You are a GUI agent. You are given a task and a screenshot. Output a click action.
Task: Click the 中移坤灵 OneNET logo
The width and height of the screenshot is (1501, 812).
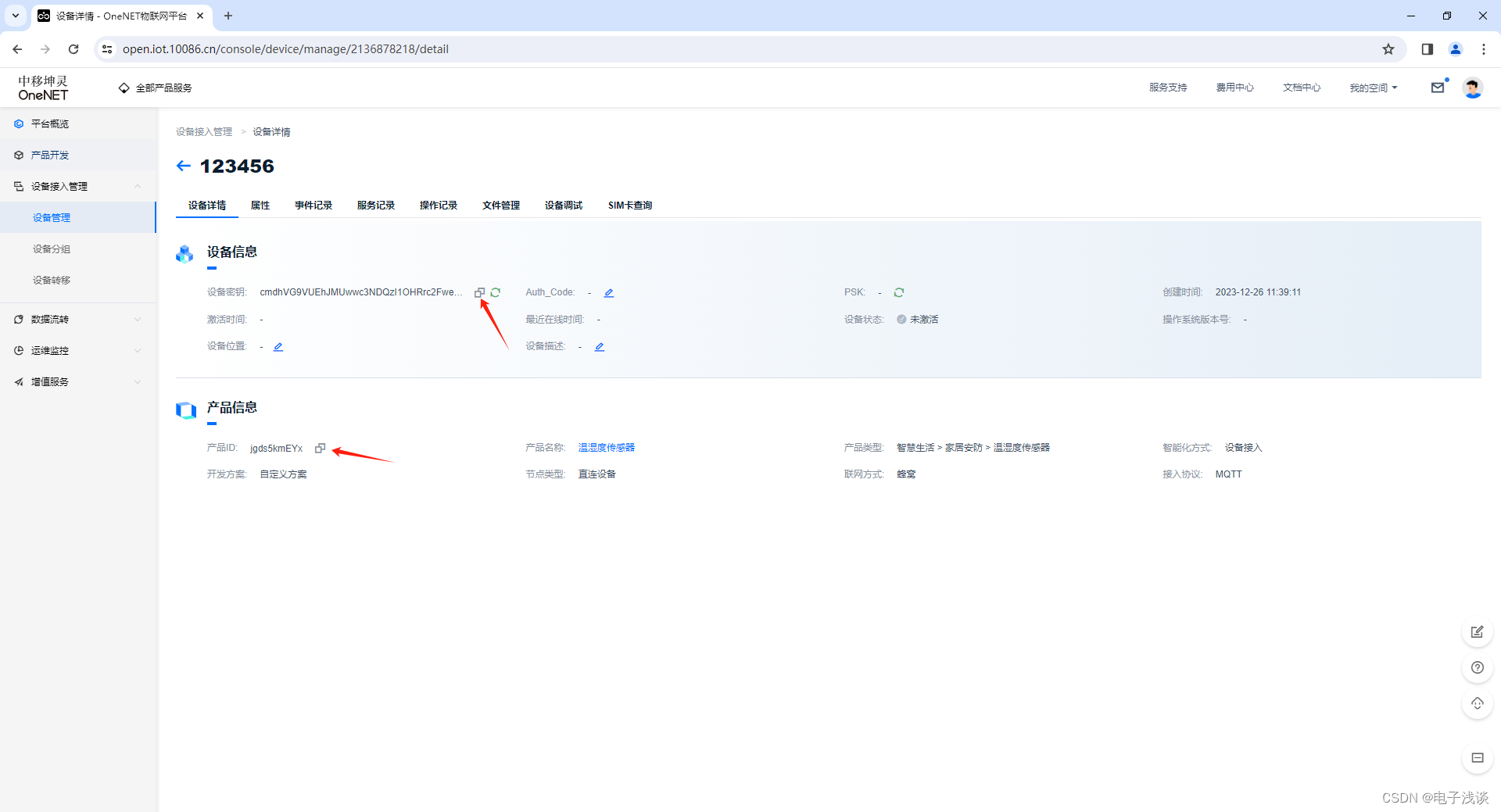click(43, 88)
